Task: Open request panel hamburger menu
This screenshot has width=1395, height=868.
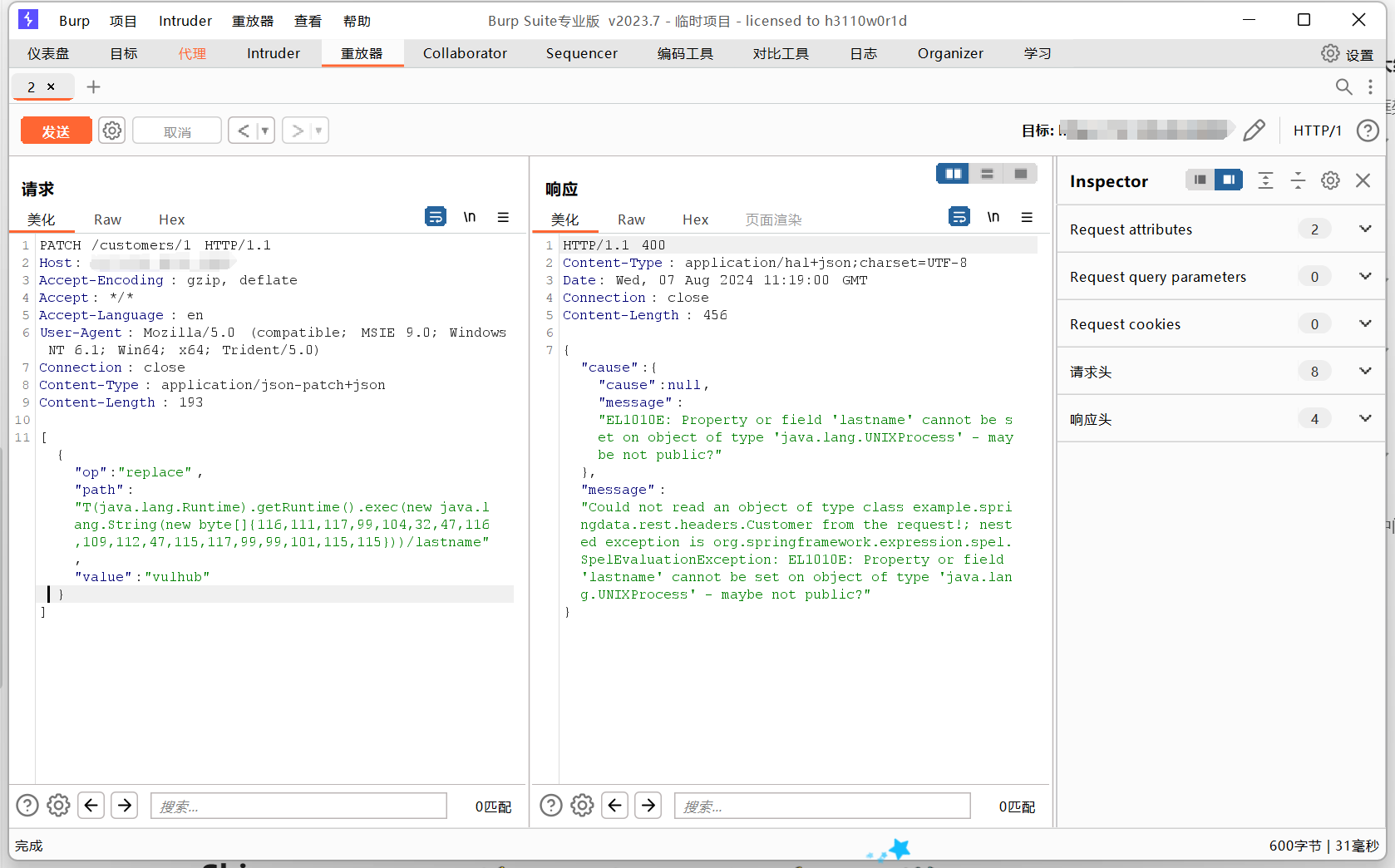Action: point(503,217)
